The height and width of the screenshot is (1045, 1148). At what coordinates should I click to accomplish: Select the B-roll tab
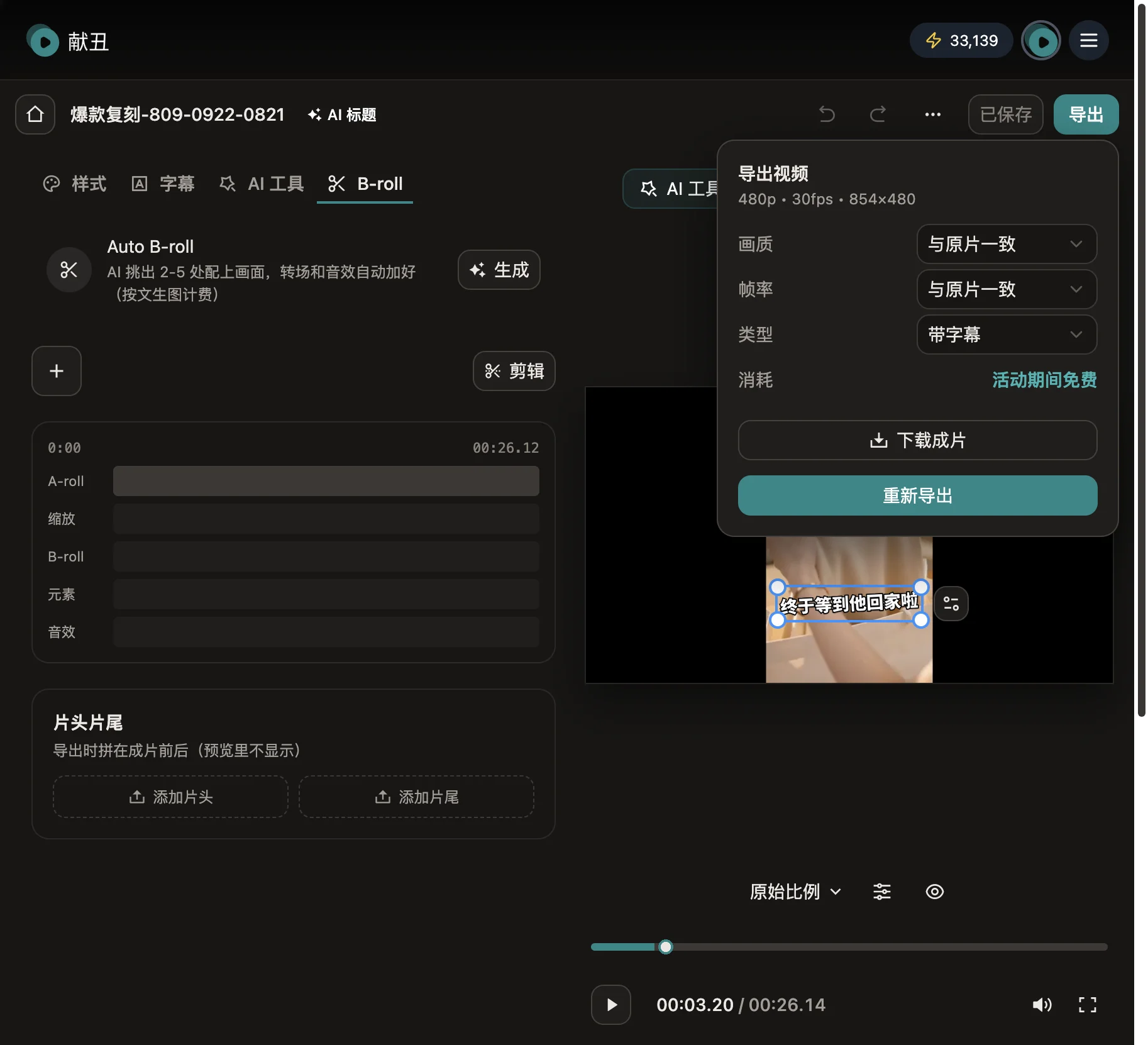point(365,184)
